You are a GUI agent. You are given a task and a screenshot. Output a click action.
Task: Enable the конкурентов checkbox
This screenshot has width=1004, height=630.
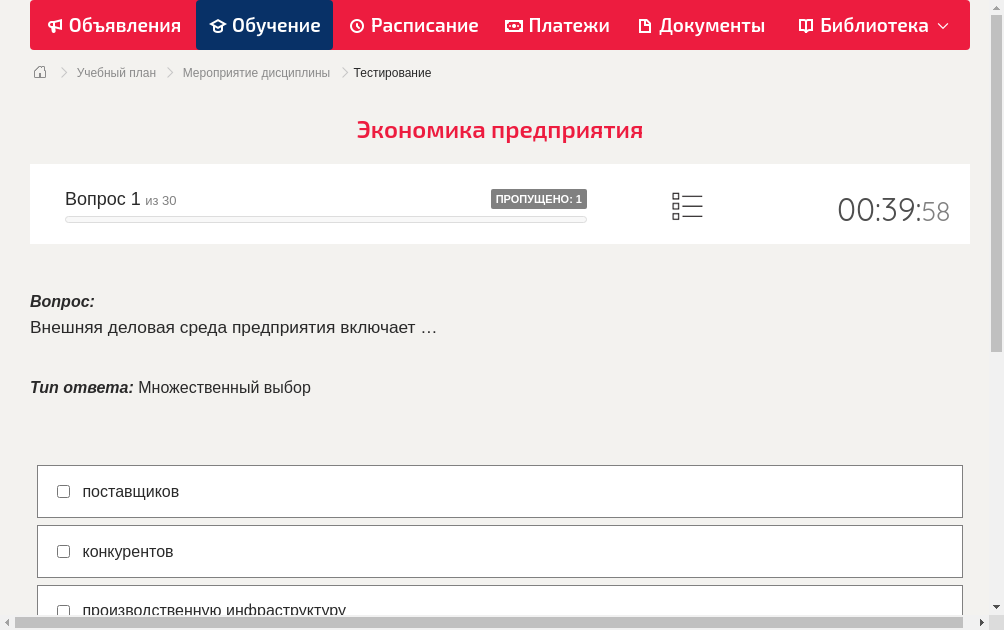point(63,551)
